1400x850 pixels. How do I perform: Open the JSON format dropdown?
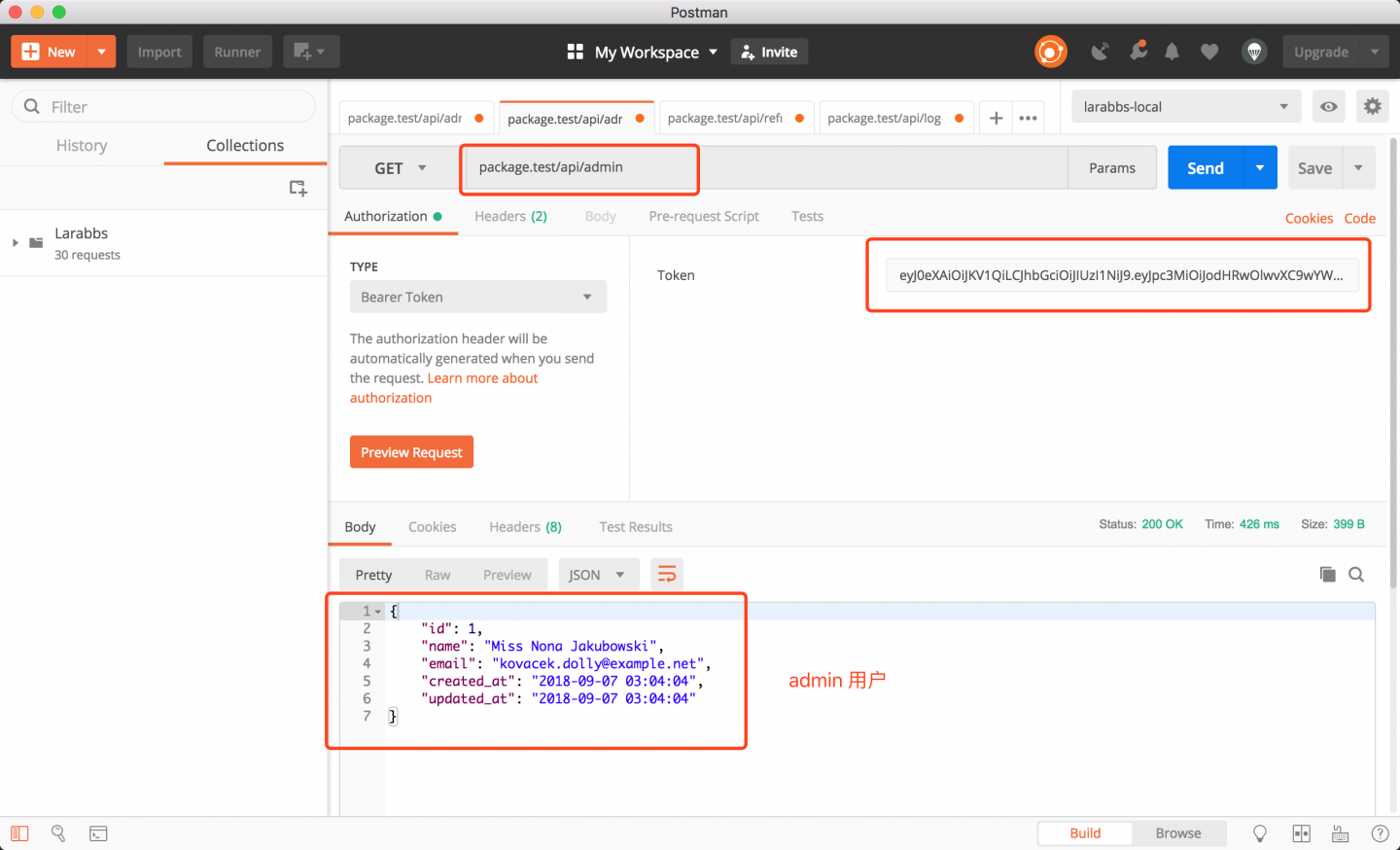(x=598, y=575)
